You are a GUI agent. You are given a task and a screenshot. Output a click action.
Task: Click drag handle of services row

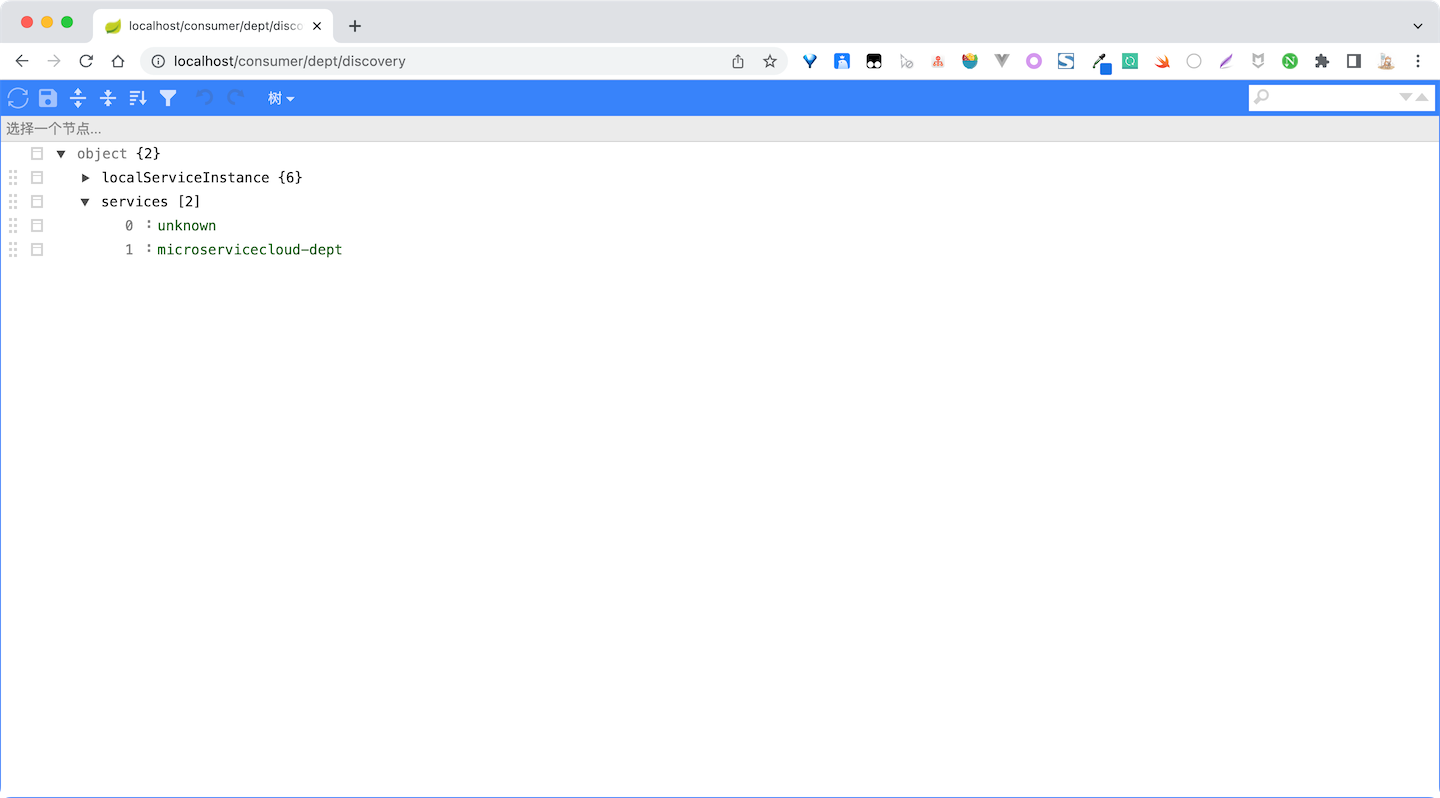[x=13, y=202]
